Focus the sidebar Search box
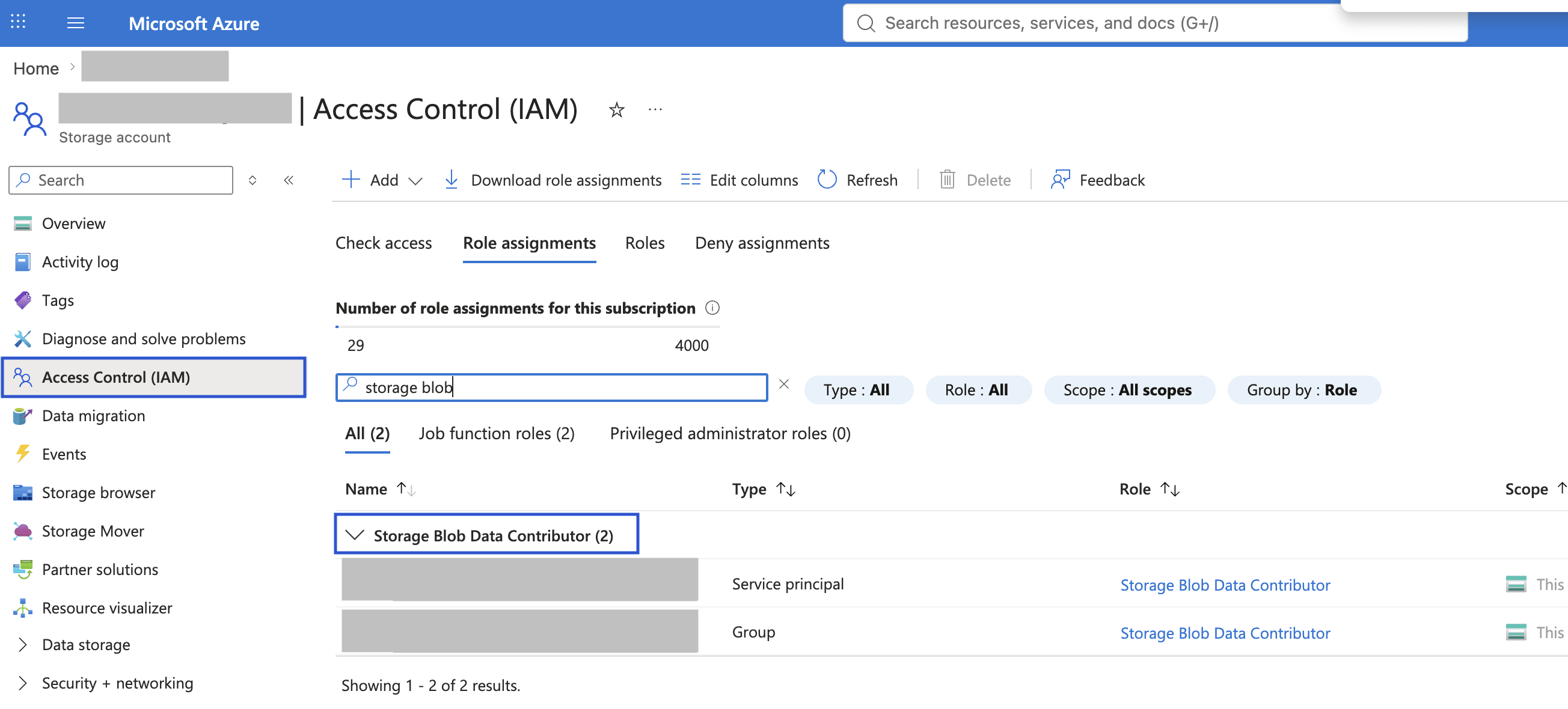The width and height of the screenshot is (1568, 709). [x=120, y=180]
